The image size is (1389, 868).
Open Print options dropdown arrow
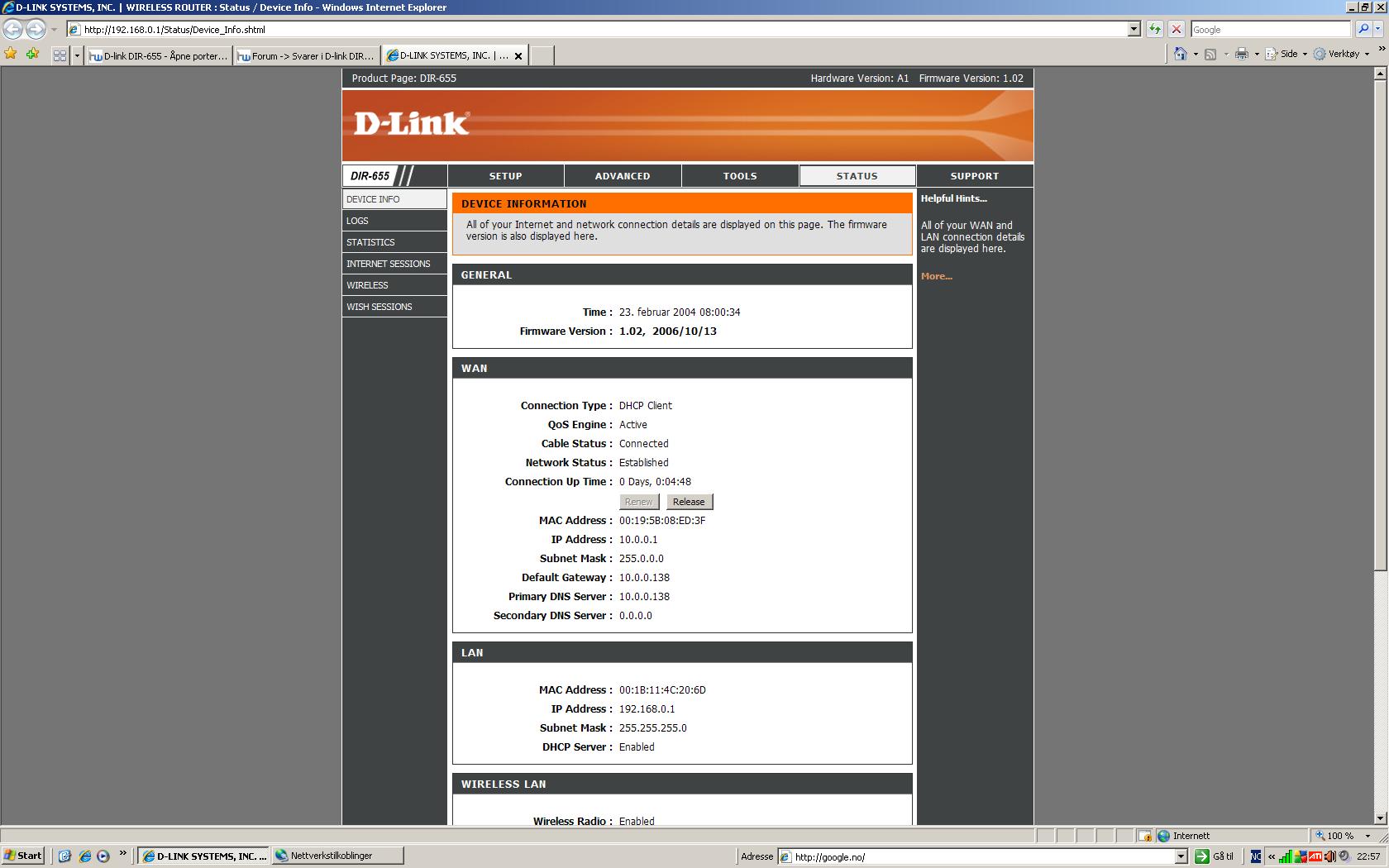click(x=1257, y=54)
